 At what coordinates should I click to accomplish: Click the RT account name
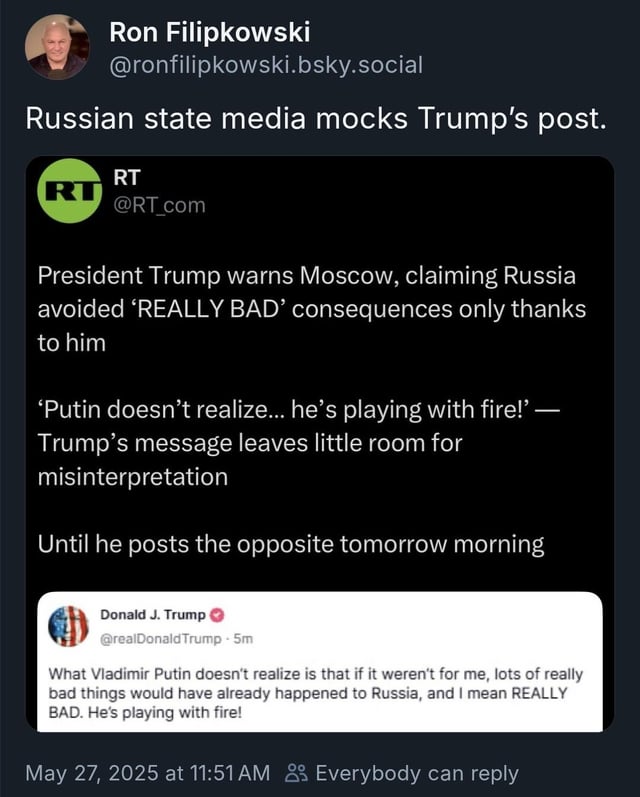126,177
